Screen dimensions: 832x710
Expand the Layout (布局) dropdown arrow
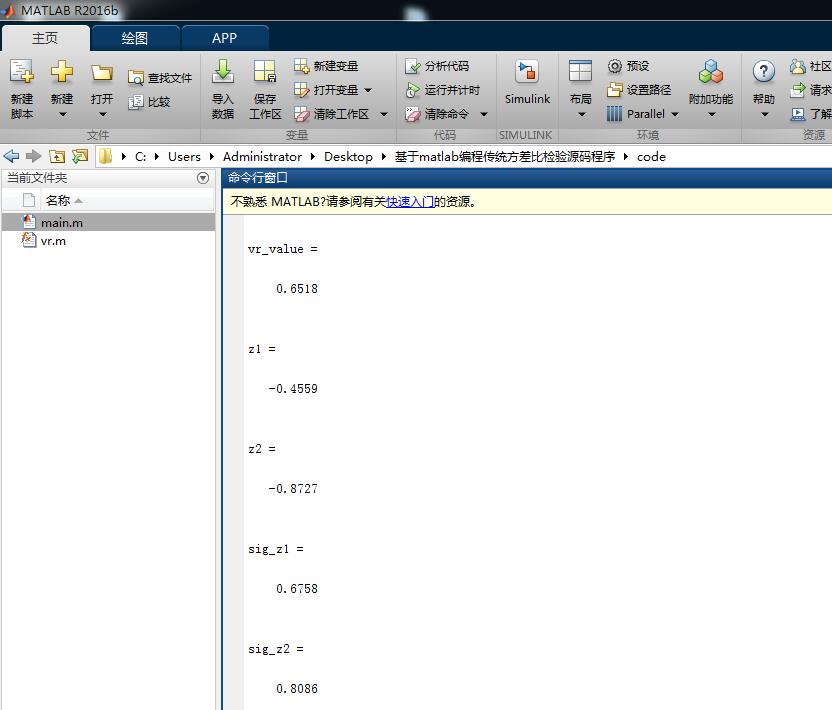click(x=581, y=114)
